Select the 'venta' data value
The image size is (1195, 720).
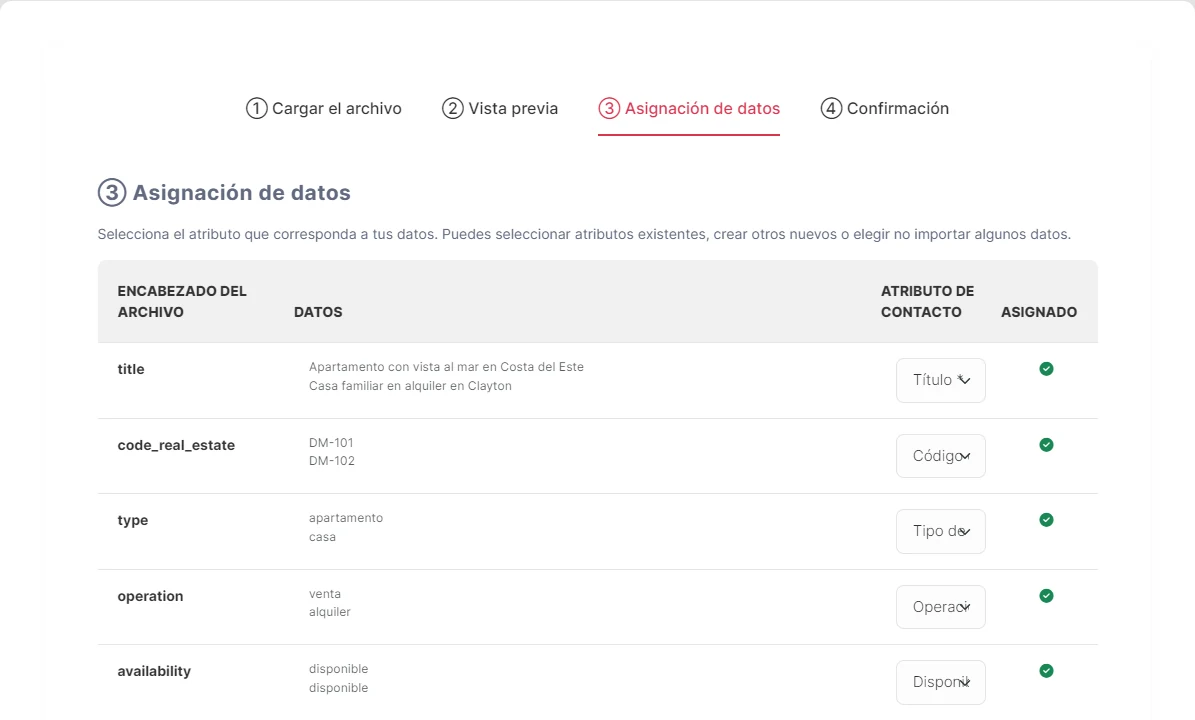pos(325,594)
